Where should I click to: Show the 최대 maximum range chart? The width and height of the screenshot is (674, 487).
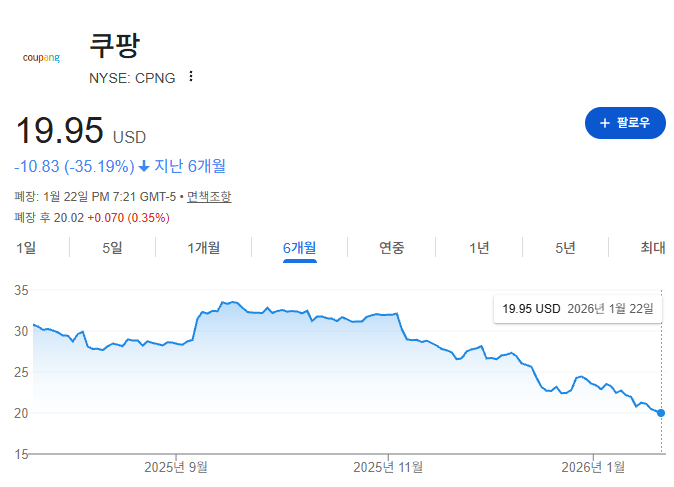tap(653, 248)
